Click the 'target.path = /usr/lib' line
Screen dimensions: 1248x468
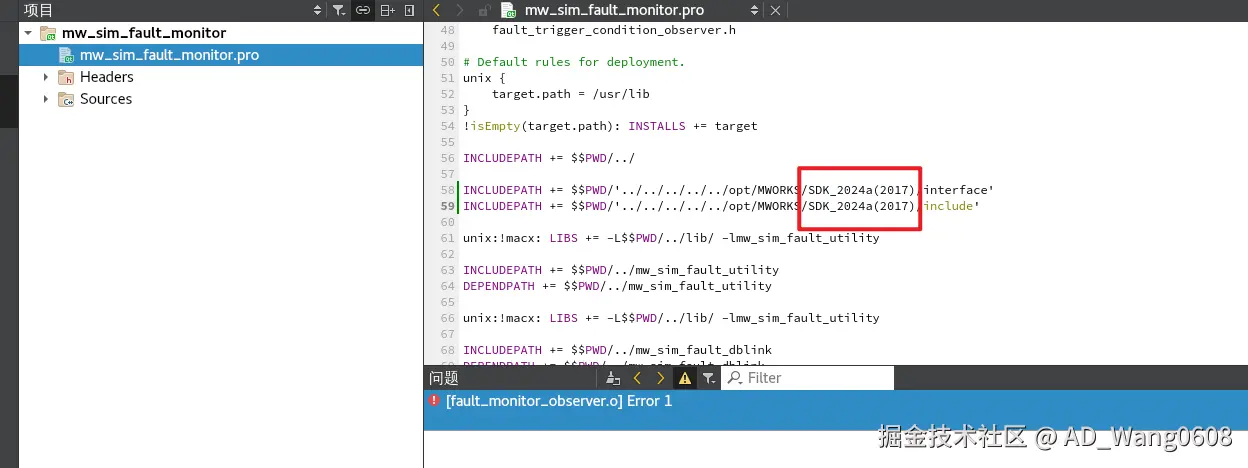(x=571, y=94)
